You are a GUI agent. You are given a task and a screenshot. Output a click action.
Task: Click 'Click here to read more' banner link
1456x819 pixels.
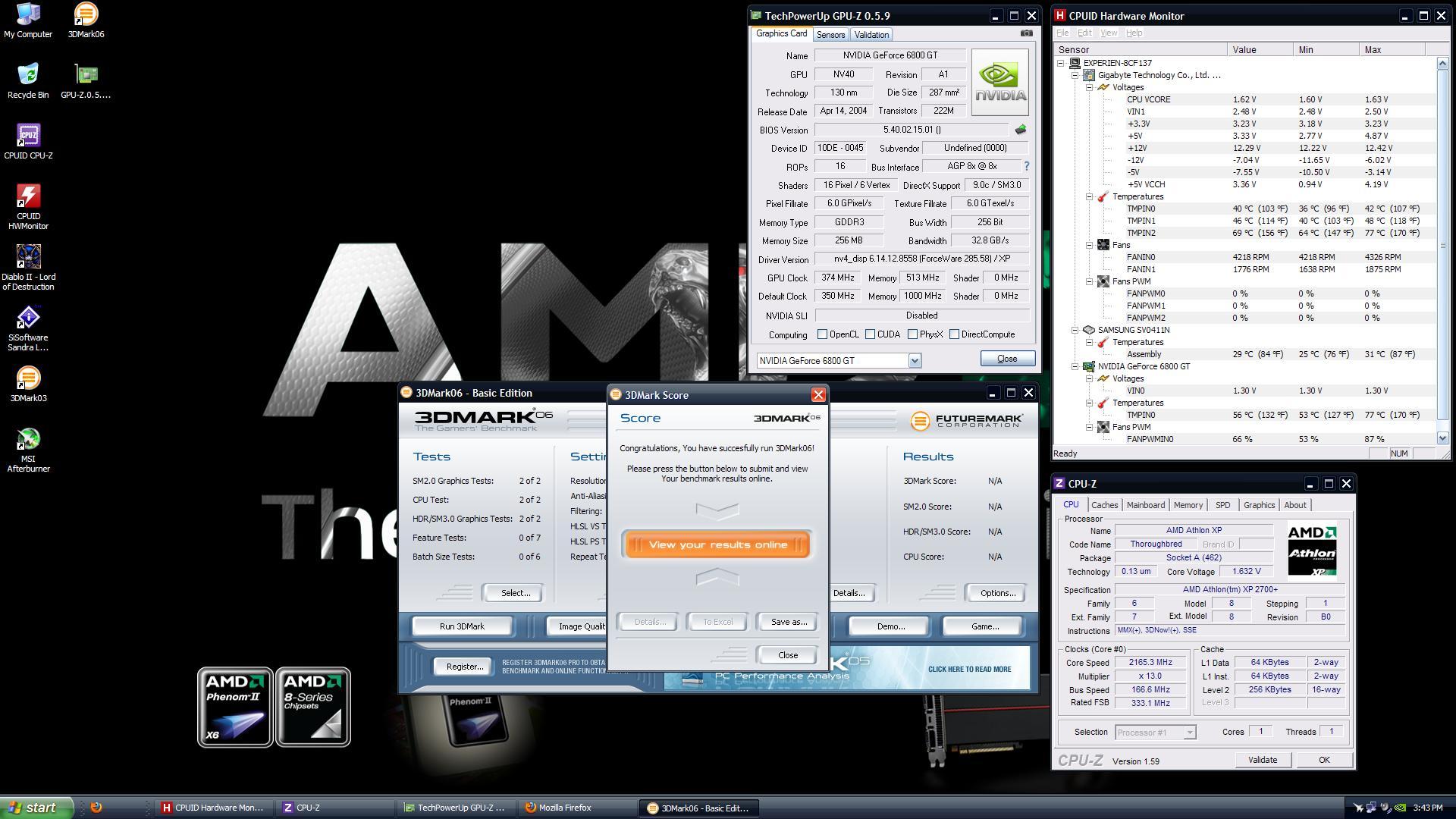969,670
